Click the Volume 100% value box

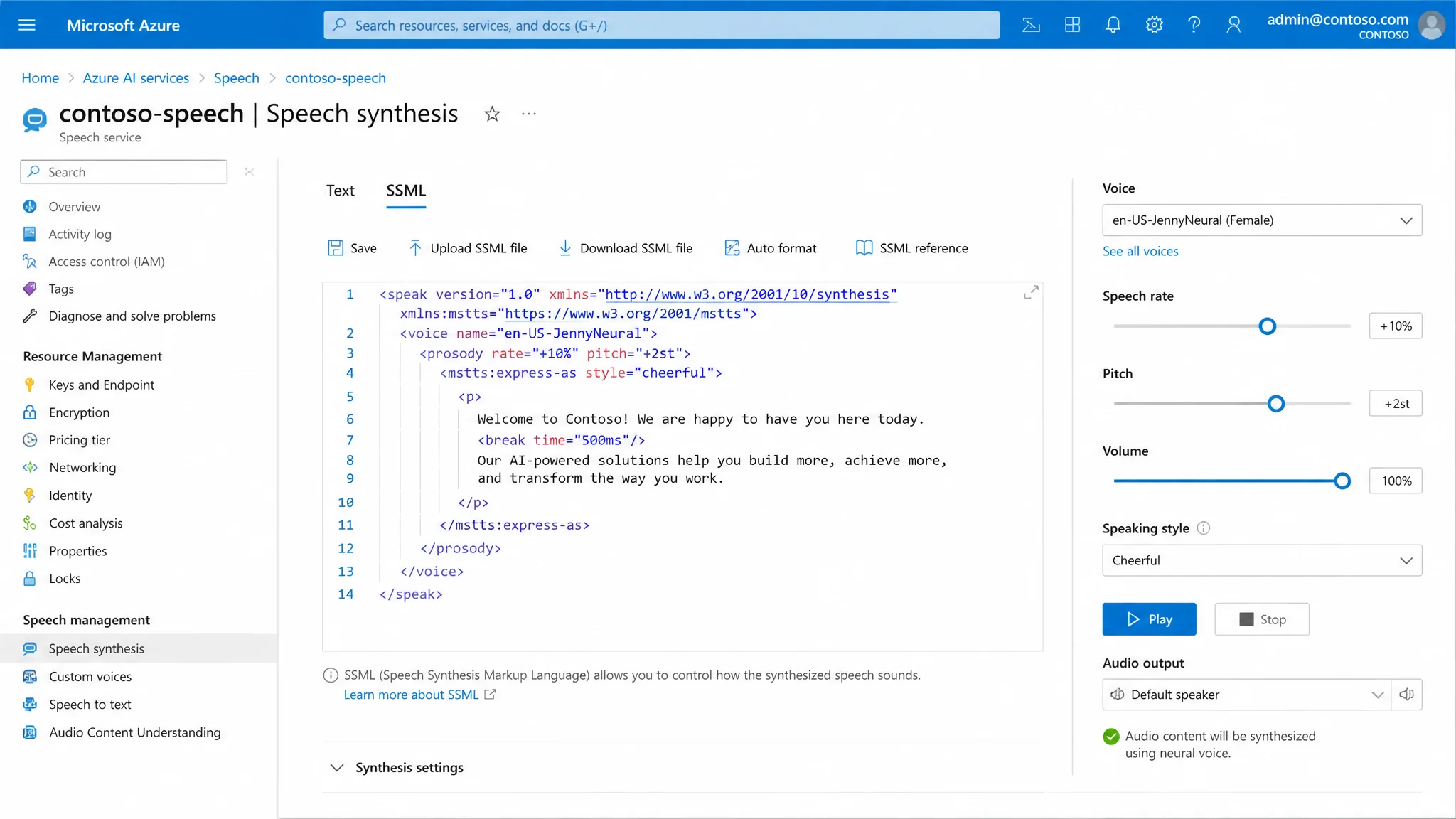click(x=1396, y=481)
